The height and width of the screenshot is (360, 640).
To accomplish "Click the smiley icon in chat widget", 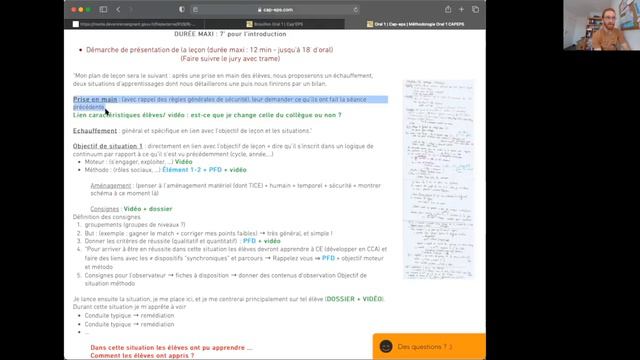I will [x=386, y=347].
